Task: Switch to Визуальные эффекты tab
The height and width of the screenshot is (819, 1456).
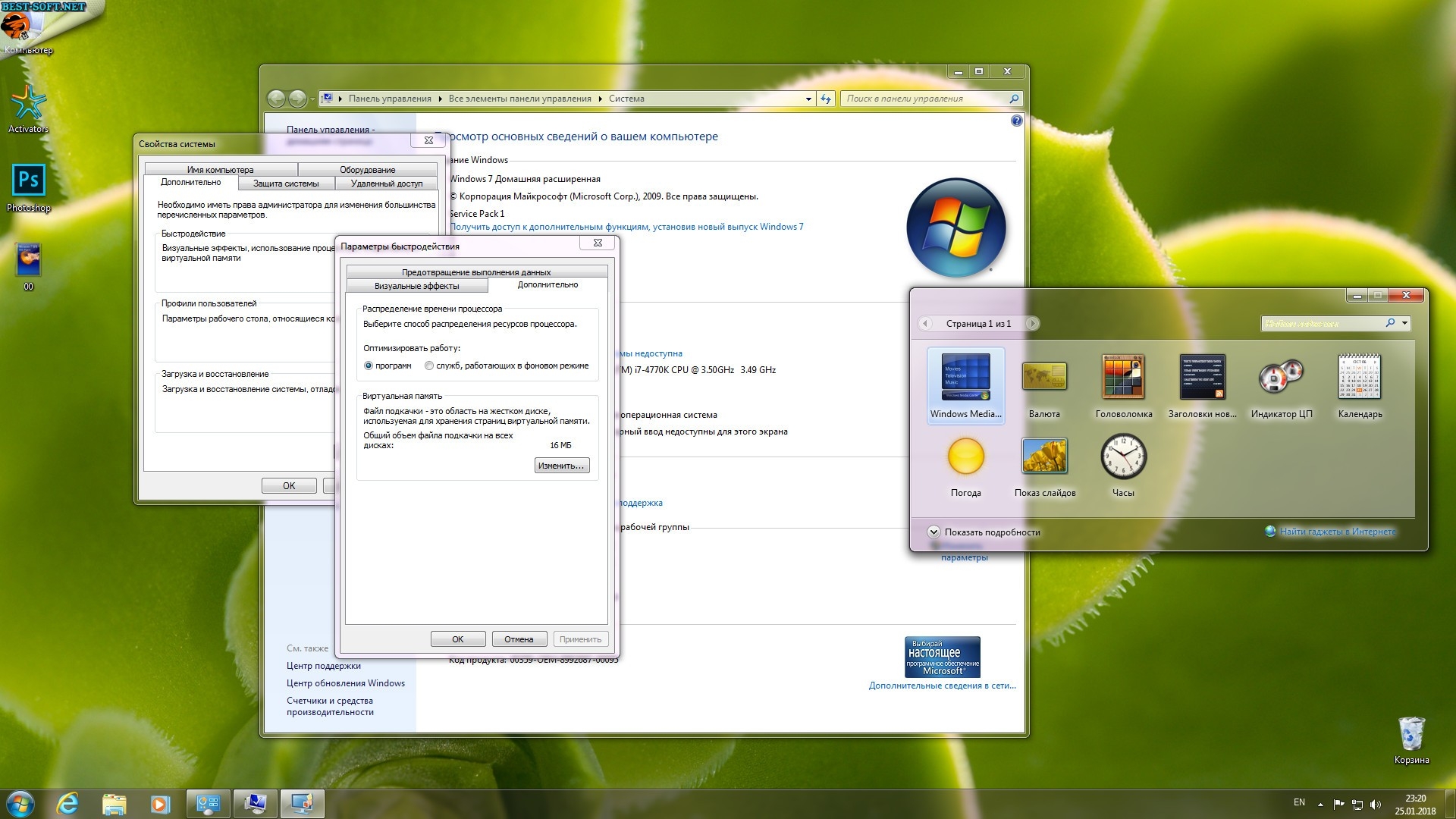Action: [x=416, y=285]
